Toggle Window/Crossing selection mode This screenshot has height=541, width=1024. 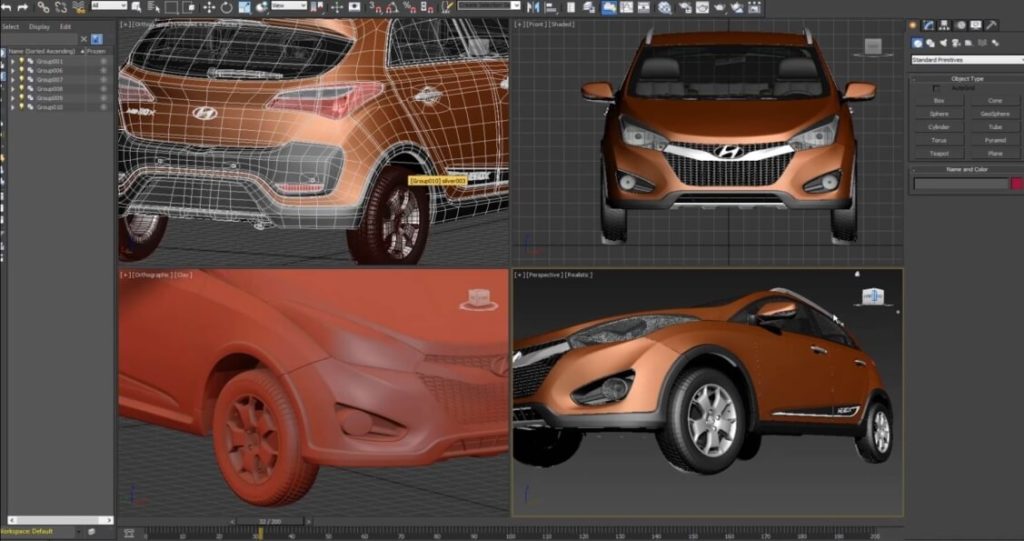189,7
